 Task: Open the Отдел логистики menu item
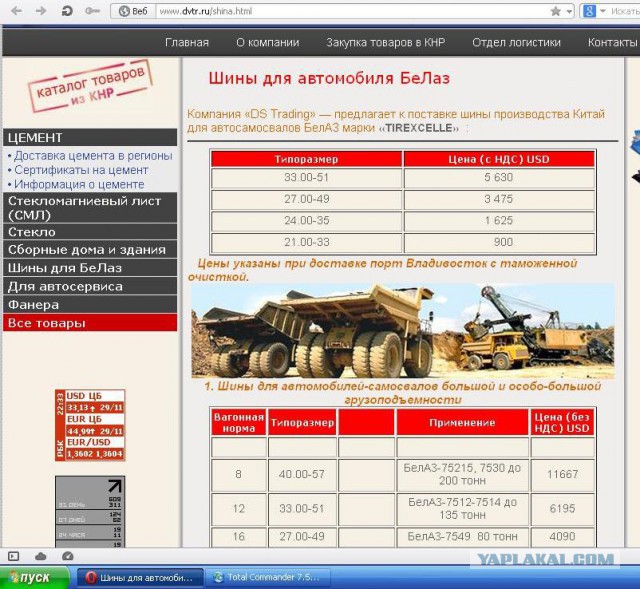click(x=516, y=42)
